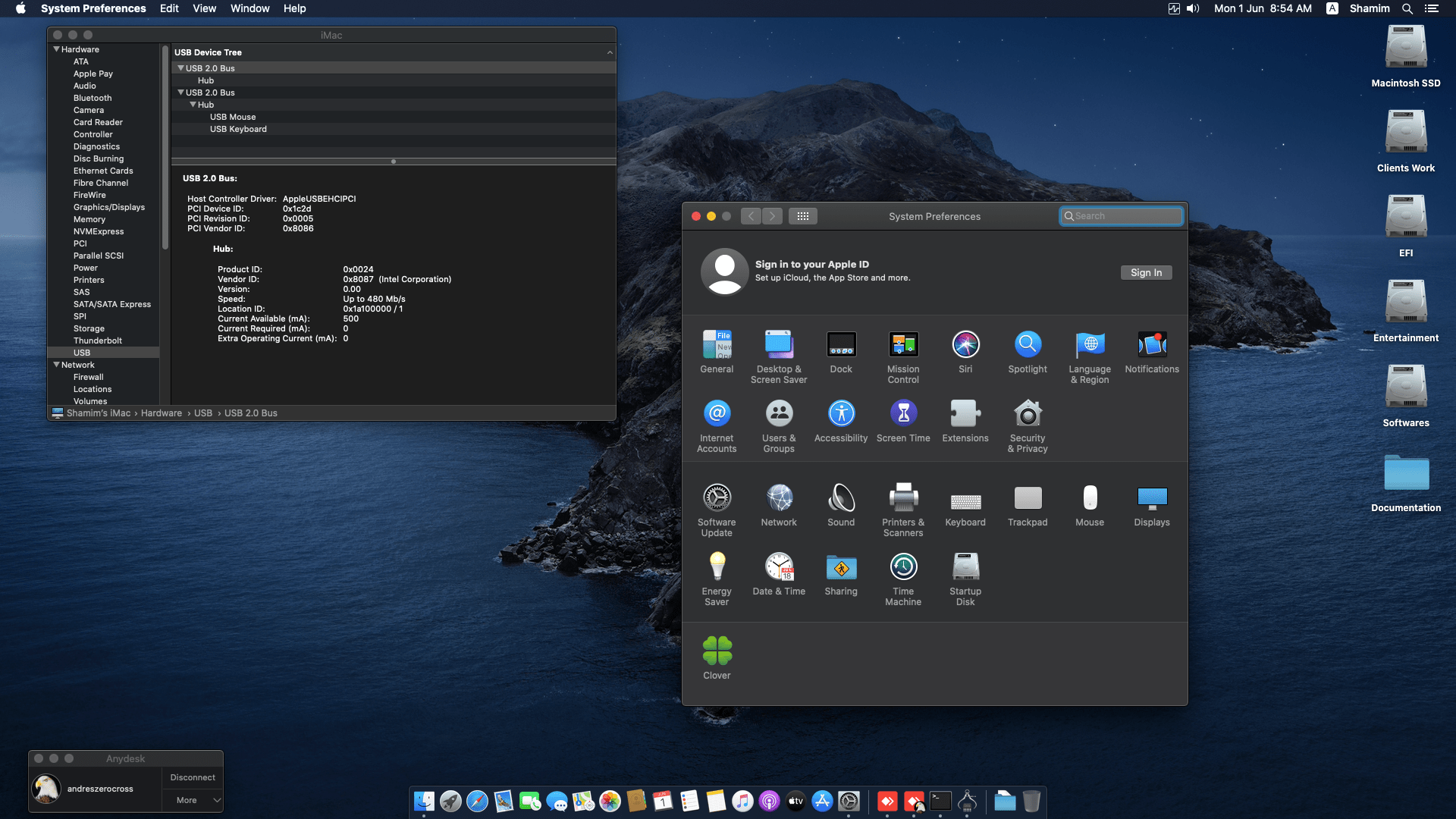Click Hardware in the path bar
This screenshot has height=819, width=1456.
click(x=161, y=413)
